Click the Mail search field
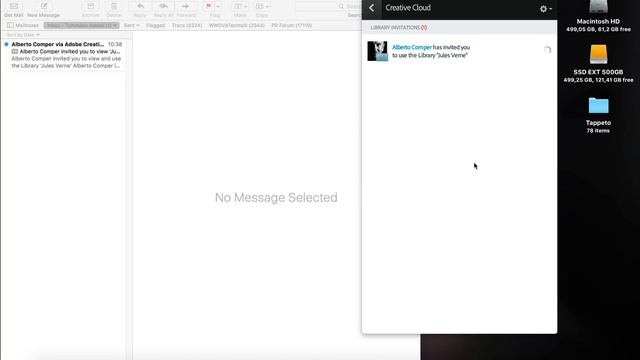 (x=328, y=7)
